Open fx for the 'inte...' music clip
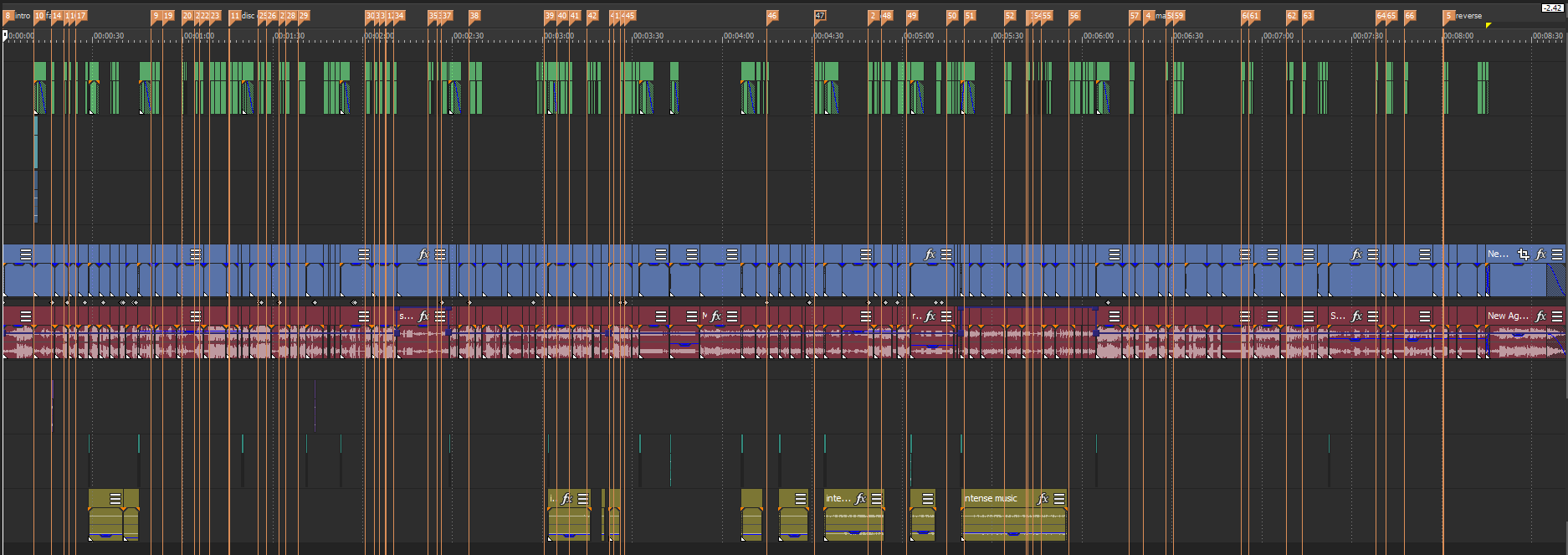 (860, 499)
